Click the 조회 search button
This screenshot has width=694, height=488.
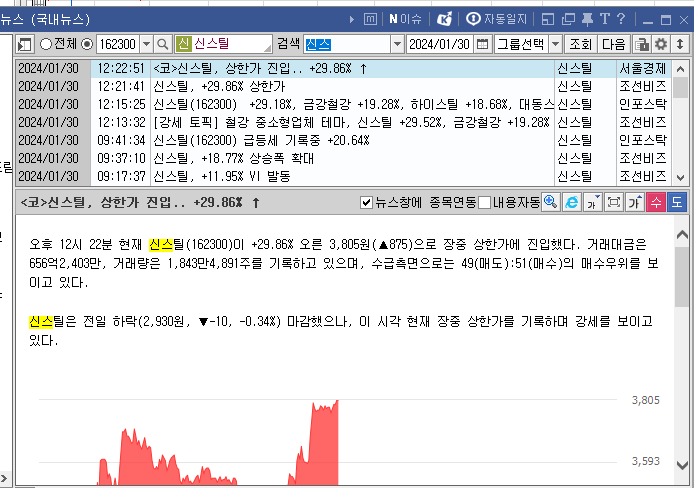pyautogui.click(x=580, y=44)
